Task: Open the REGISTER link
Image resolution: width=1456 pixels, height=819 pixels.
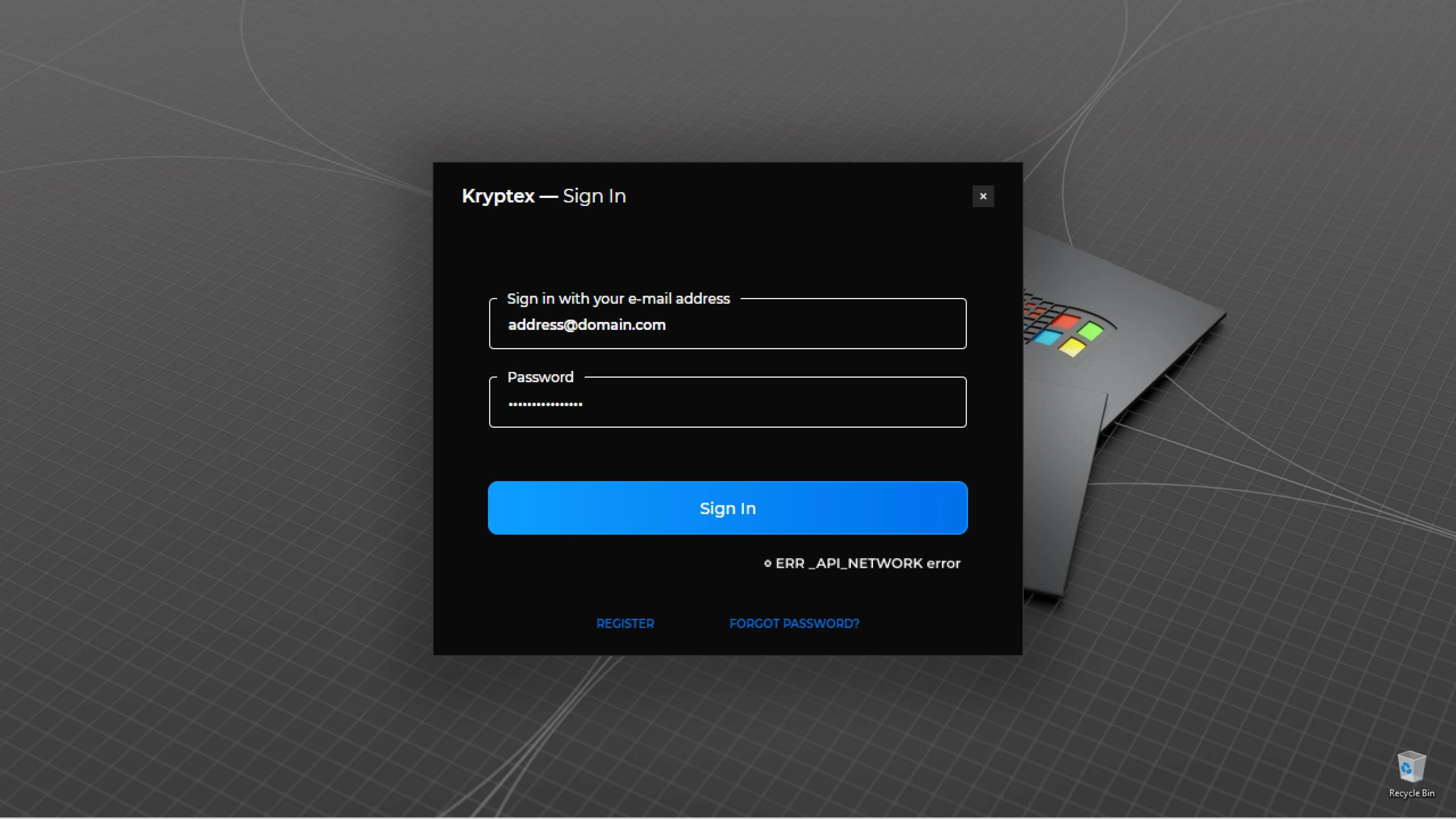Action: tap(625, 623)
